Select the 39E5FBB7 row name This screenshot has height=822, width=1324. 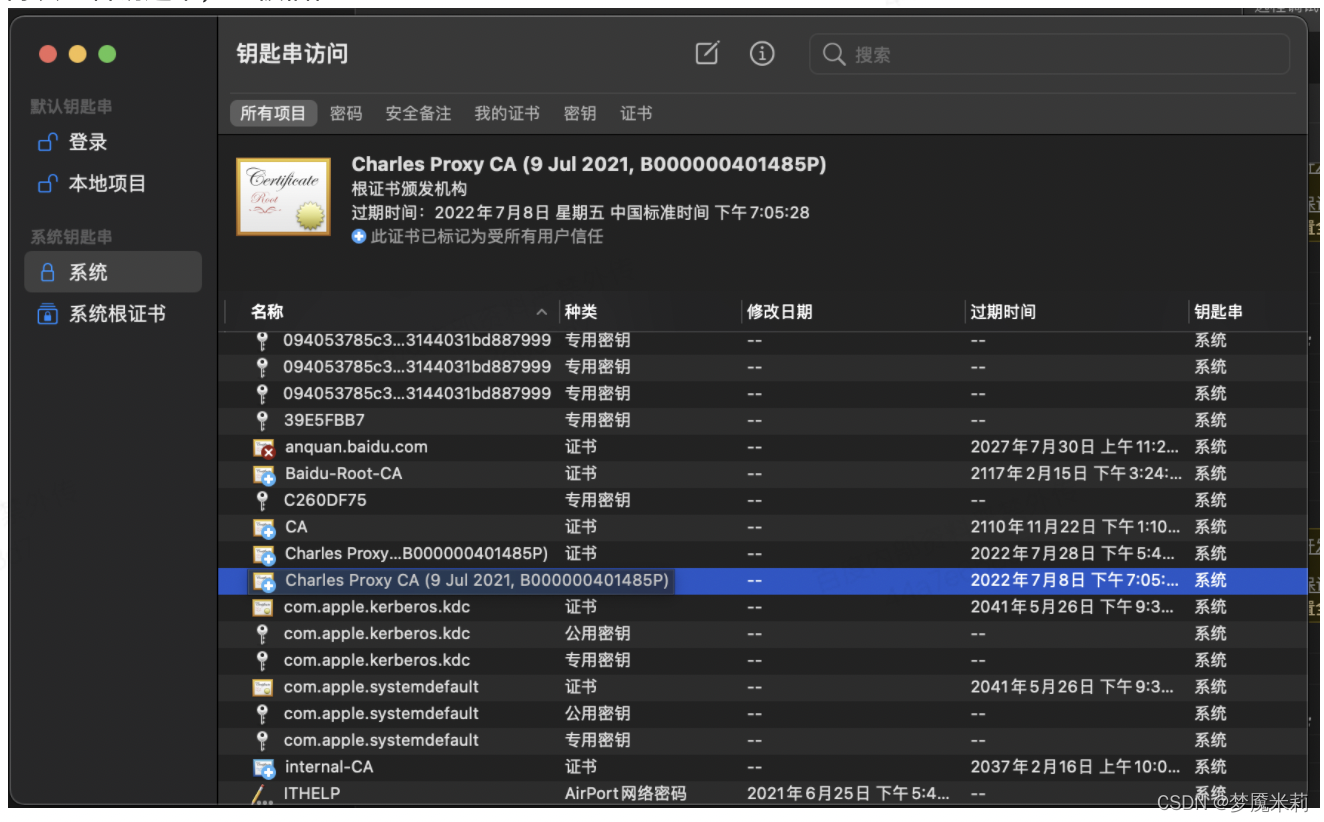pos(324,420)
